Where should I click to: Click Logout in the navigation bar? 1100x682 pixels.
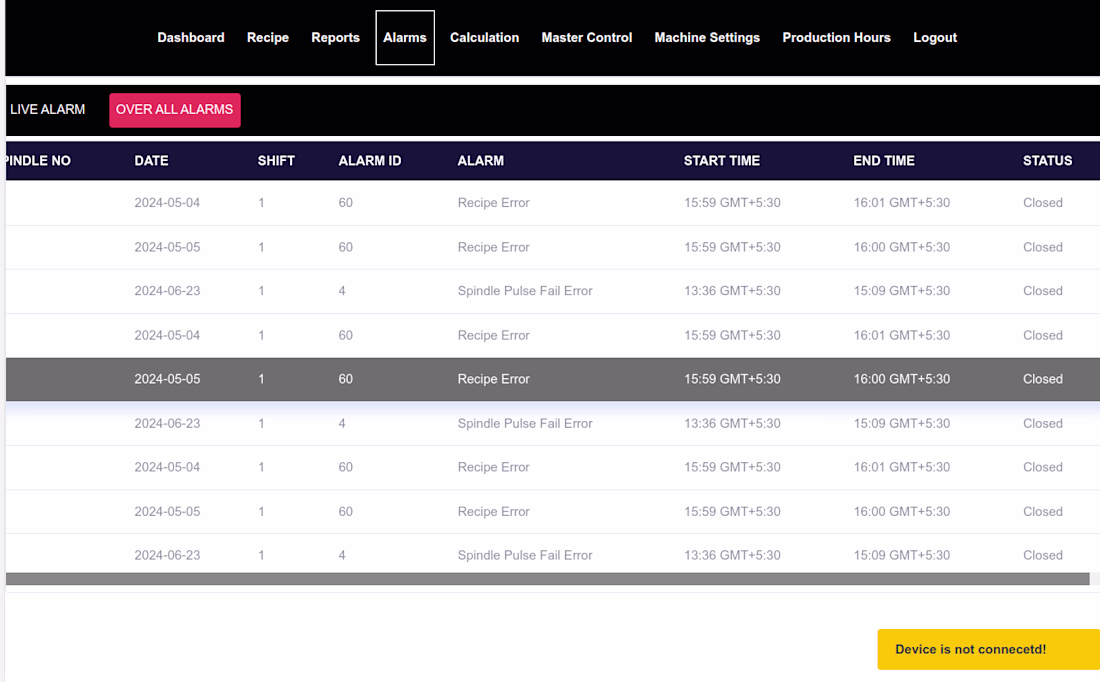(x=934, y=38)
